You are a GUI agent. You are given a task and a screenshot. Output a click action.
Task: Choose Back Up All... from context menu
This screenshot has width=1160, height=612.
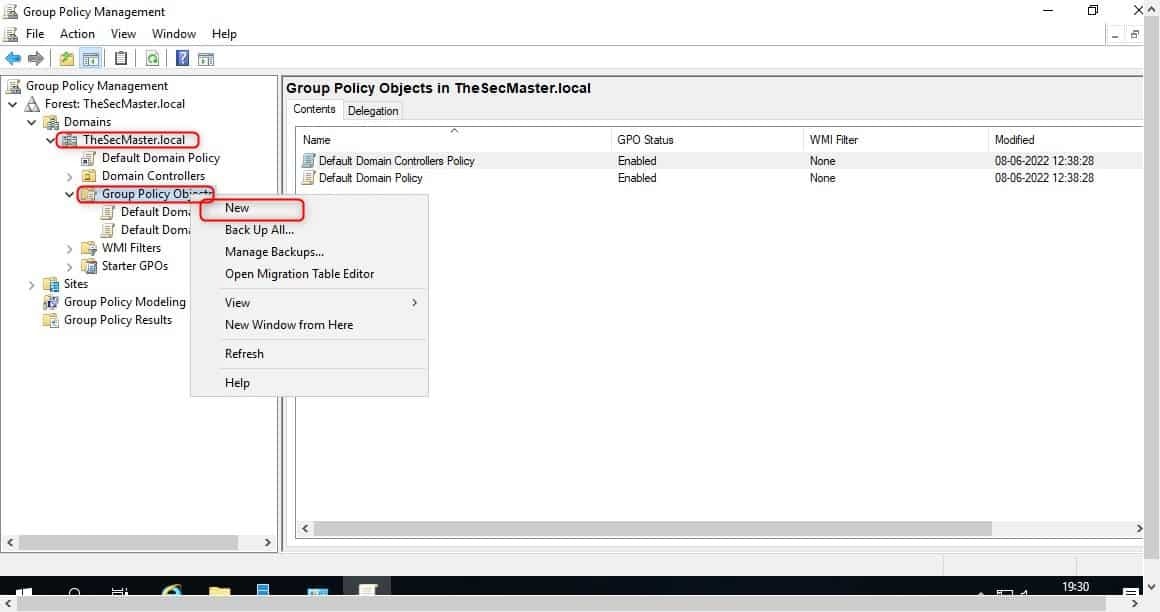pyautogui.click(x=309, y=230)
